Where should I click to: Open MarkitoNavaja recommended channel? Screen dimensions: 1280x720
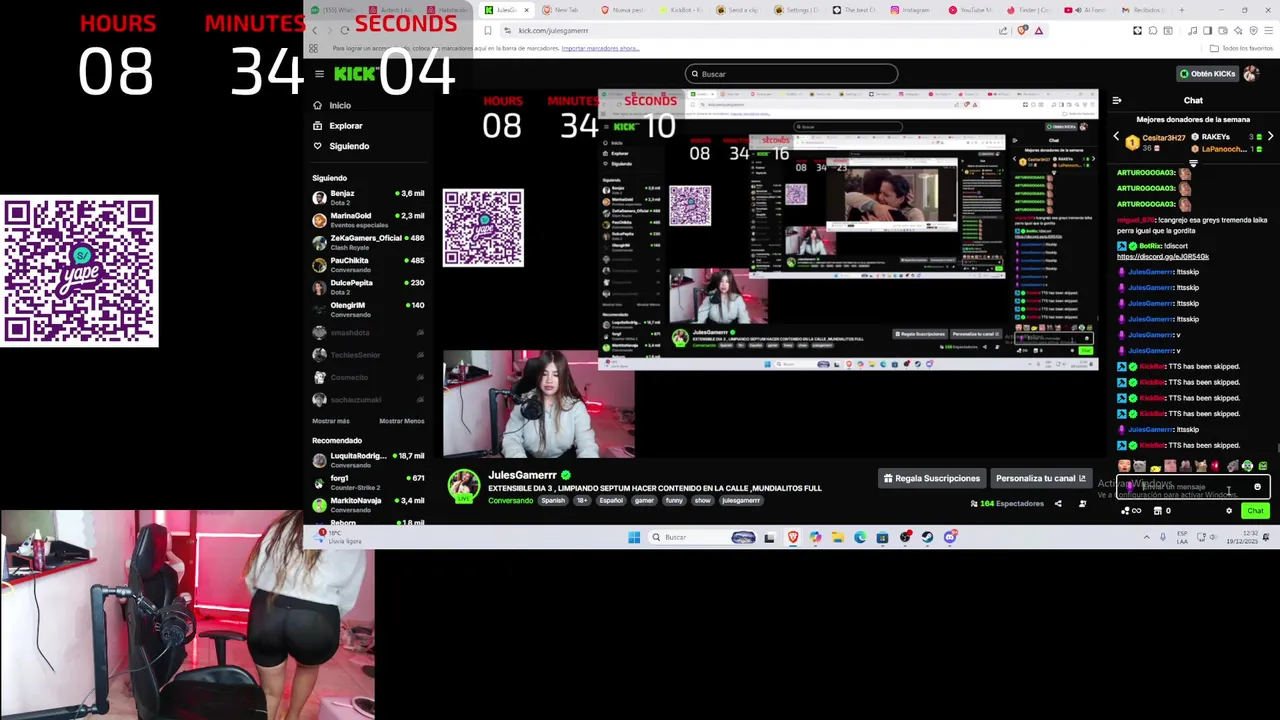click(368, 504)
